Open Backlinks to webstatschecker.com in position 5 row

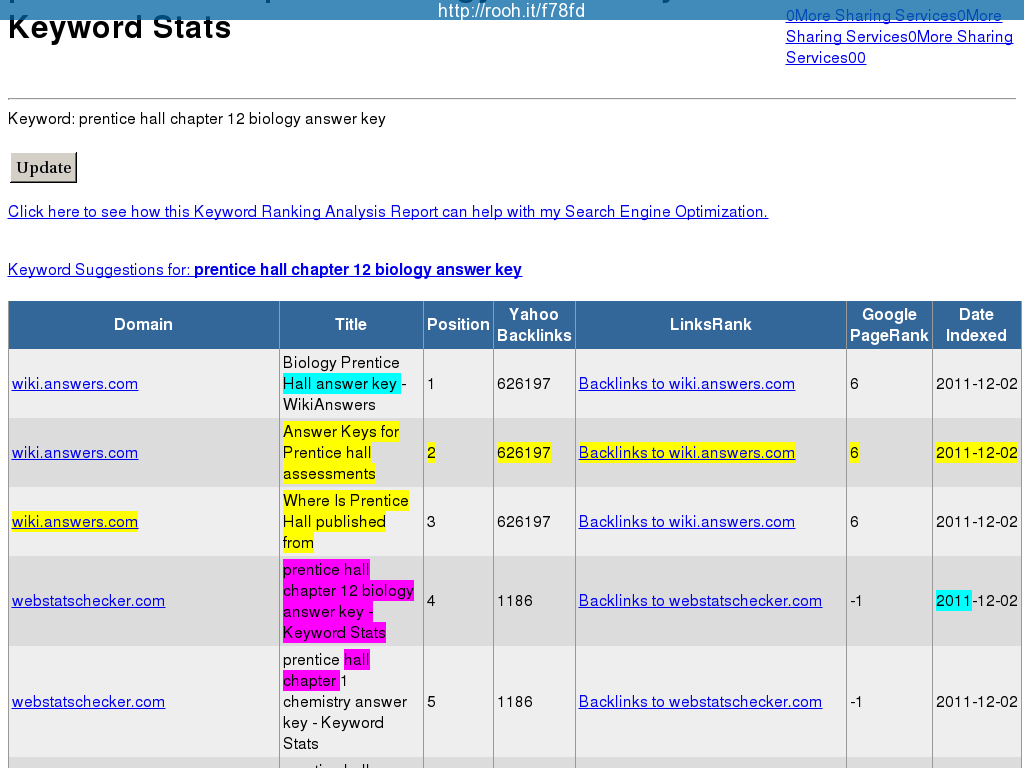(x=700, y=702)
